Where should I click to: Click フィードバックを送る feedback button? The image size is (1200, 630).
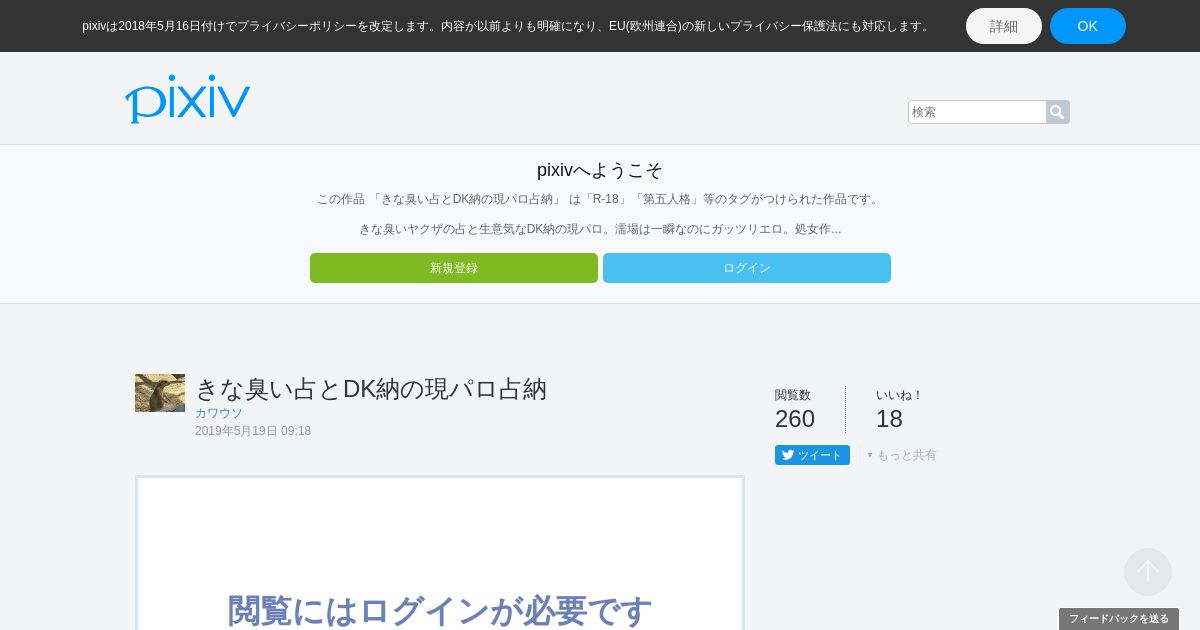1119,619
